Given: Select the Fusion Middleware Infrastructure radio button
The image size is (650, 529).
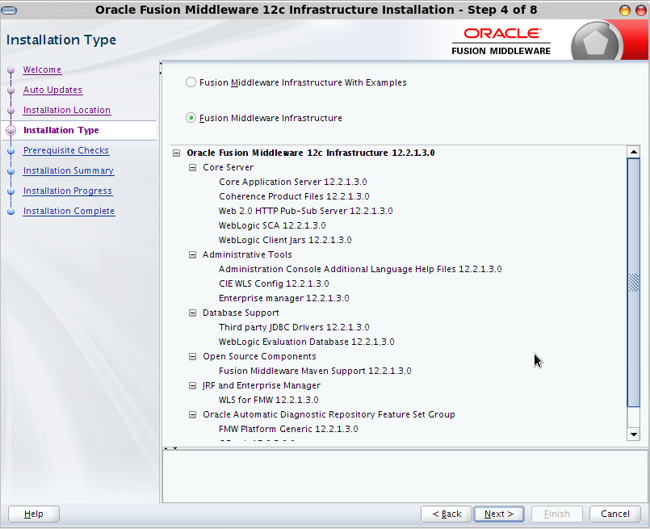Looking at the screenshot, I should 190,118.
